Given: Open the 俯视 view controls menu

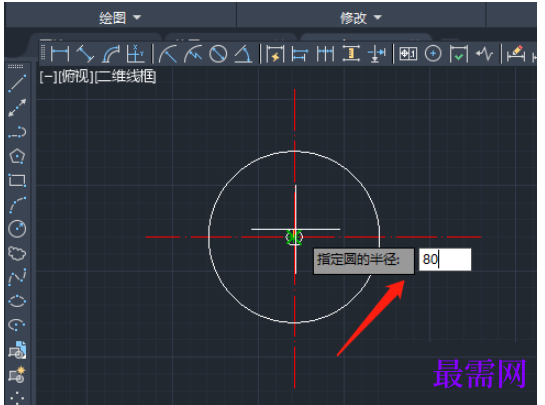Looking at the screenshot, I should (x=75, y=76).
